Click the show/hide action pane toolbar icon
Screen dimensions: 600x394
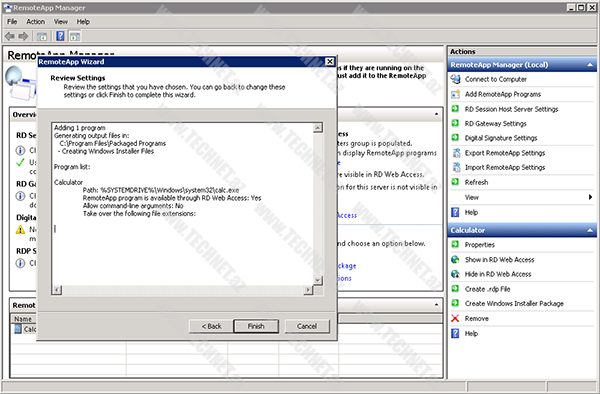[x=75, y=36]
